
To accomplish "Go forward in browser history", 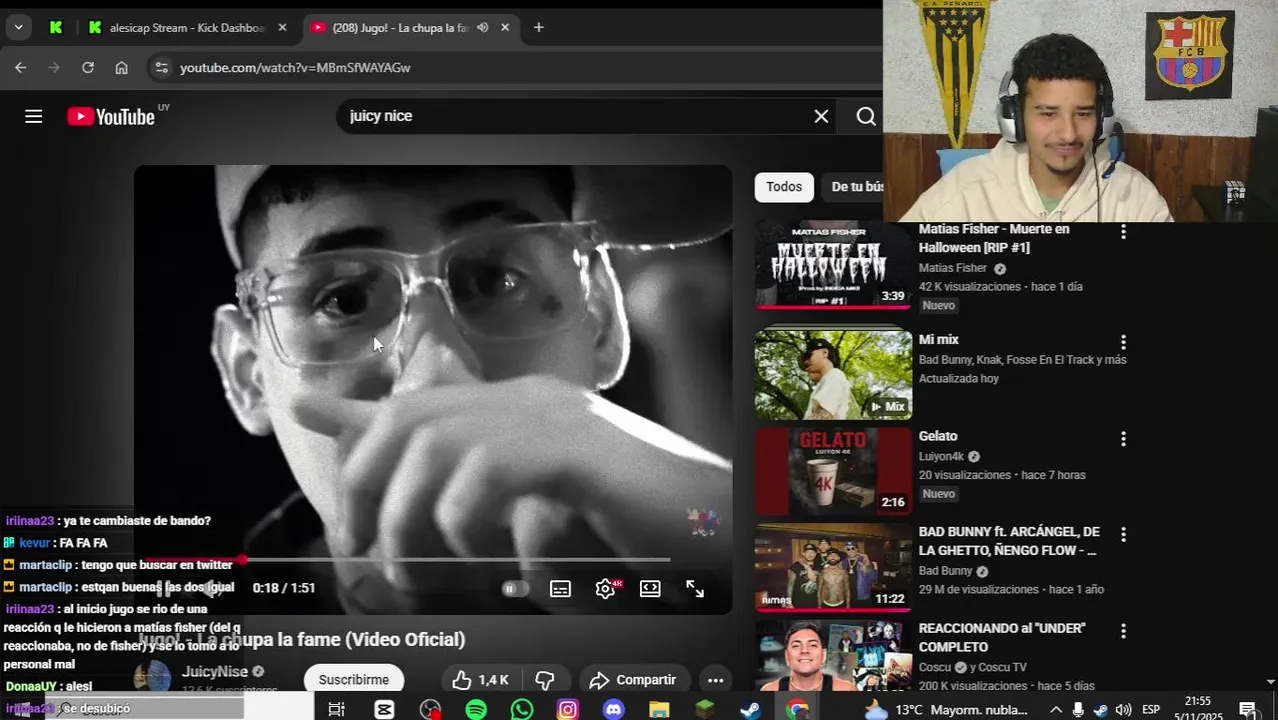I will pyautogui.click(x=54, y=68).
